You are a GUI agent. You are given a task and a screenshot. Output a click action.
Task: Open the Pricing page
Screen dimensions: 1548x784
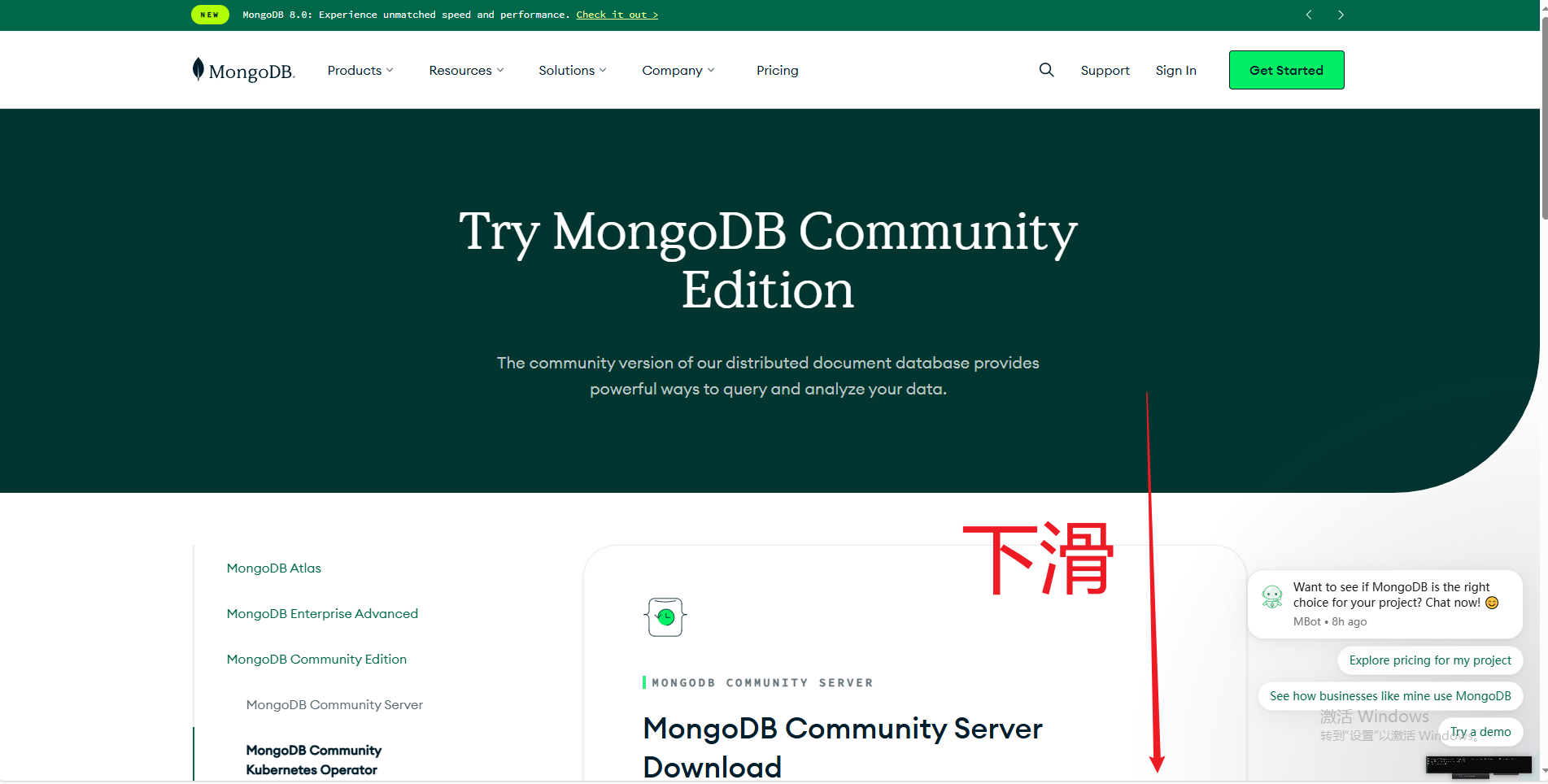coord(777,70)
